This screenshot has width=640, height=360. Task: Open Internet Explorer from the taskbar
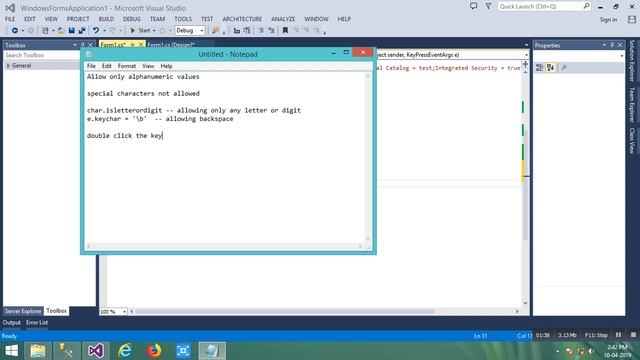tap(125, 351)
